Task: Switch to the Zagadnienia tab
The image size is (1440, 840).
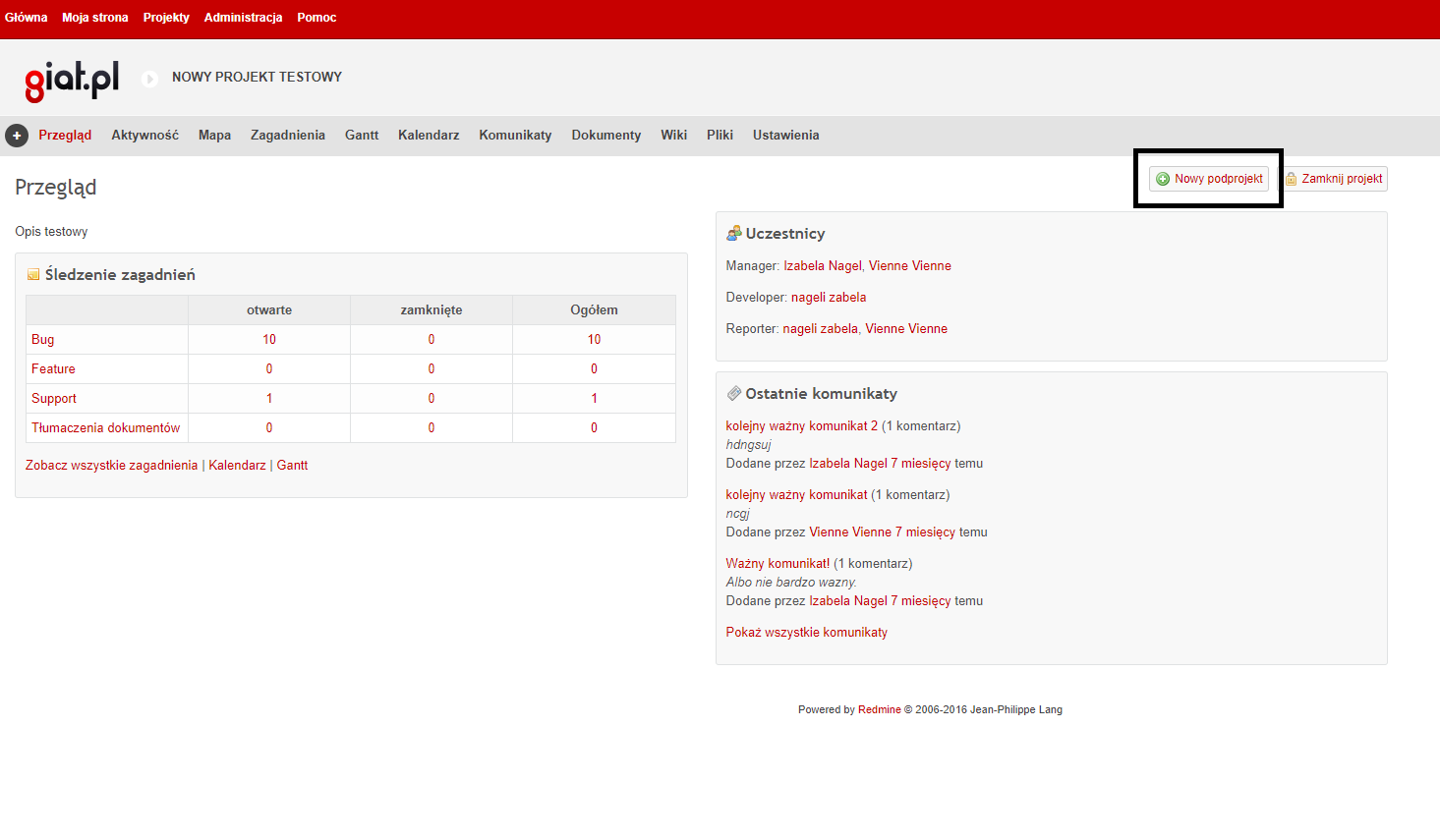Action: click(x=288, y=136)
